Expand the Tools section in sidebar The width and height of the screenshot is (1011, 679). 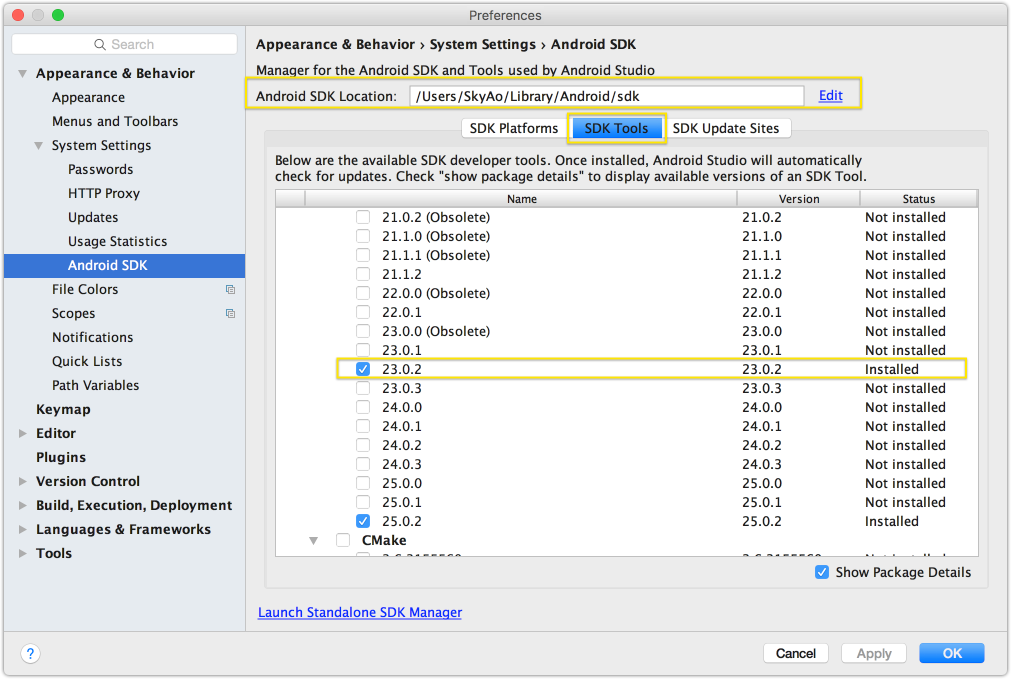(23, 553)
